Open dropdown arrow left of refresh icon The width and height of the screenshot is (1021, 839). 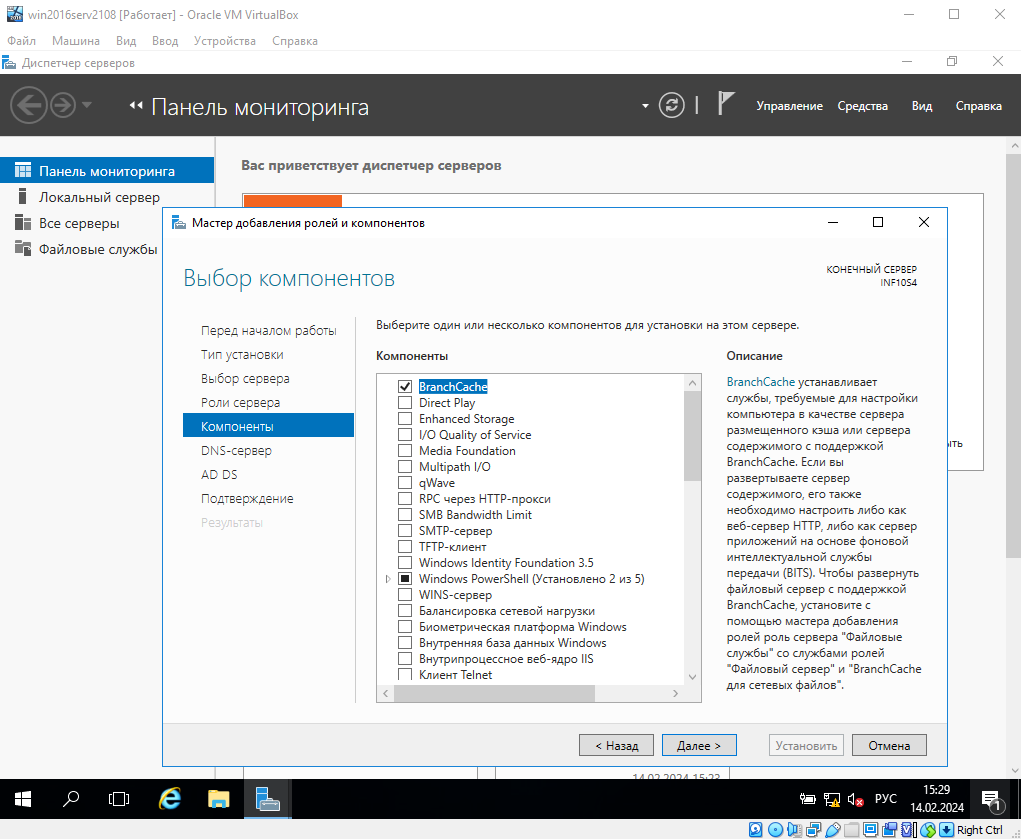(645, 106)
